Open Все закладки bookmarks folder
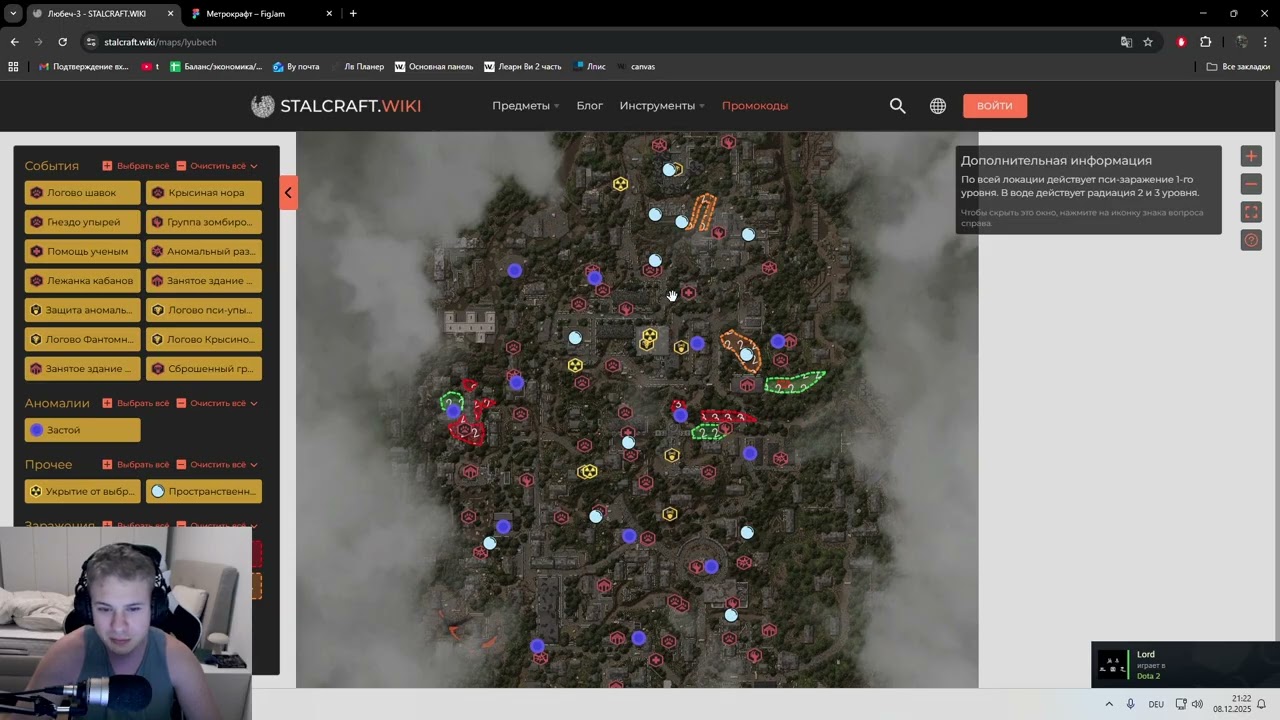Screen dimensions: 1280x720 [1238, 67]
